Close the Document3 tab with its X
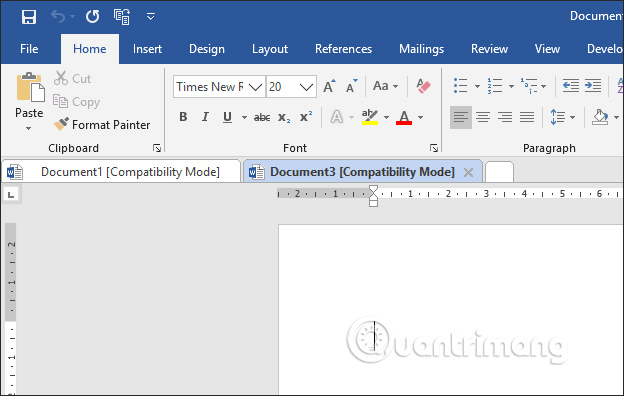Image resolution: width=624 pixels, height=396 pixels. tap(468, 172)
